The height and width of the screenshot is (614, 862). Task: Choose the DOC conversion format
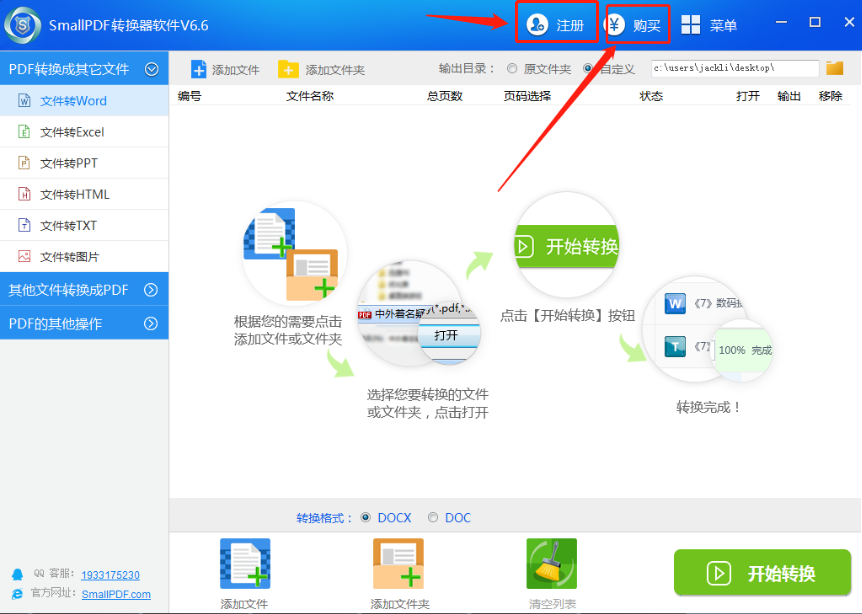point(433,517)
